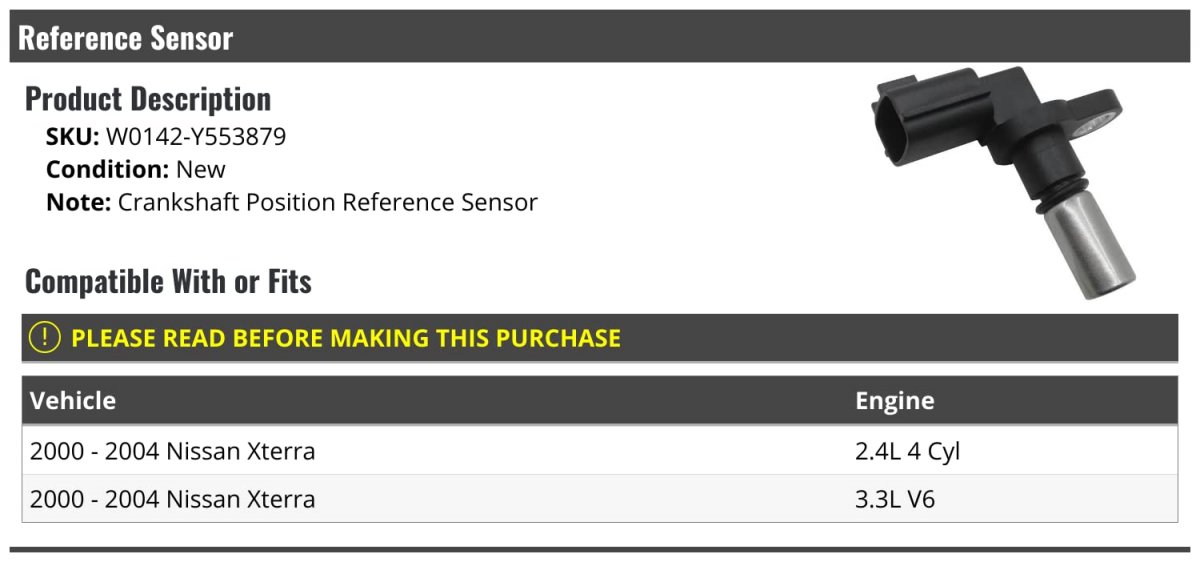Click the Engine column header

(x=895, y=401)
